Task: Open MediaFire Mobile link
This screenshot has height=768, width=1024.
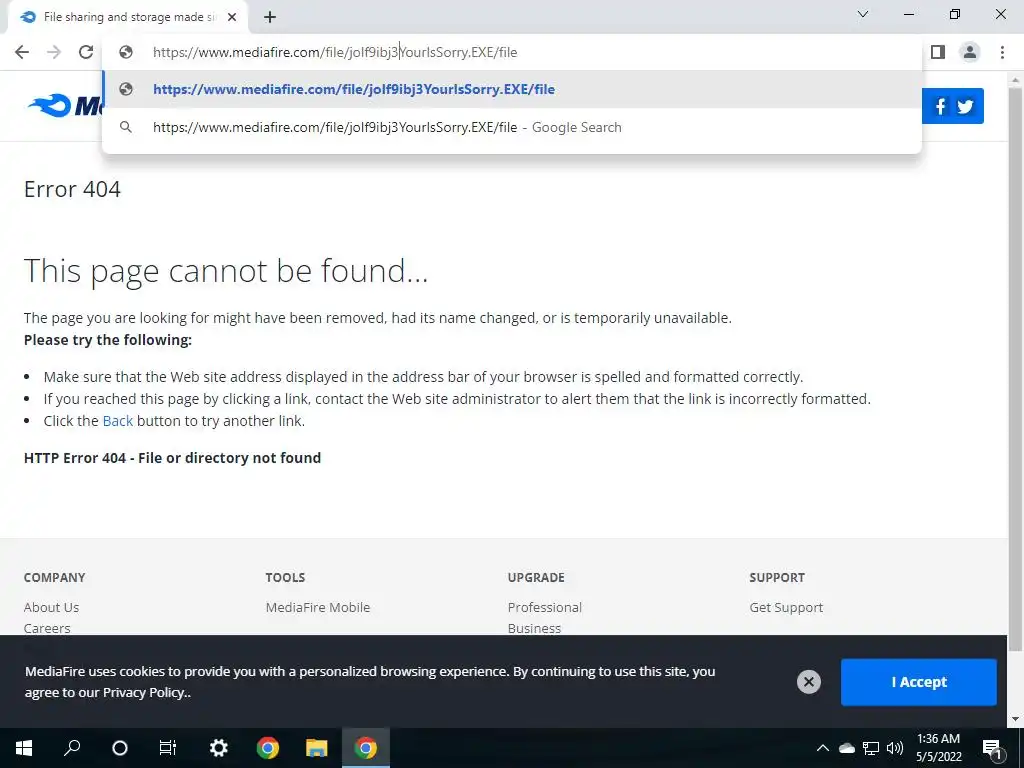Action: click(318, 607)
